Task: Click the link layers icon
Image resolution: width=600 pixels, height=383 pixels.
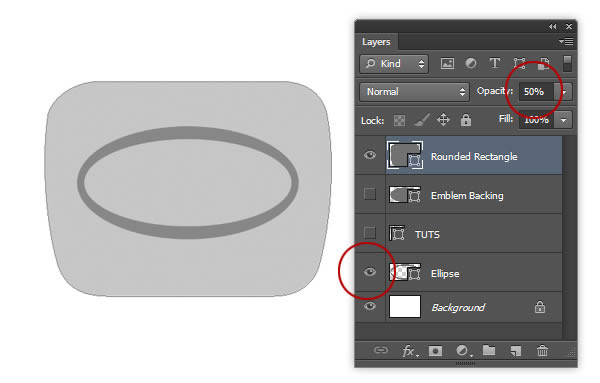Action: pyautogui.click(x=381, y=350)
